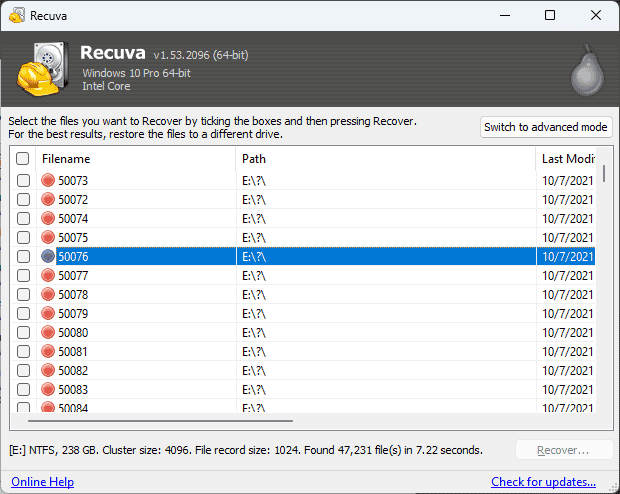The image size is (620, 494).
Task: Open the Check for updates link
Action: (x=543, y=482)
